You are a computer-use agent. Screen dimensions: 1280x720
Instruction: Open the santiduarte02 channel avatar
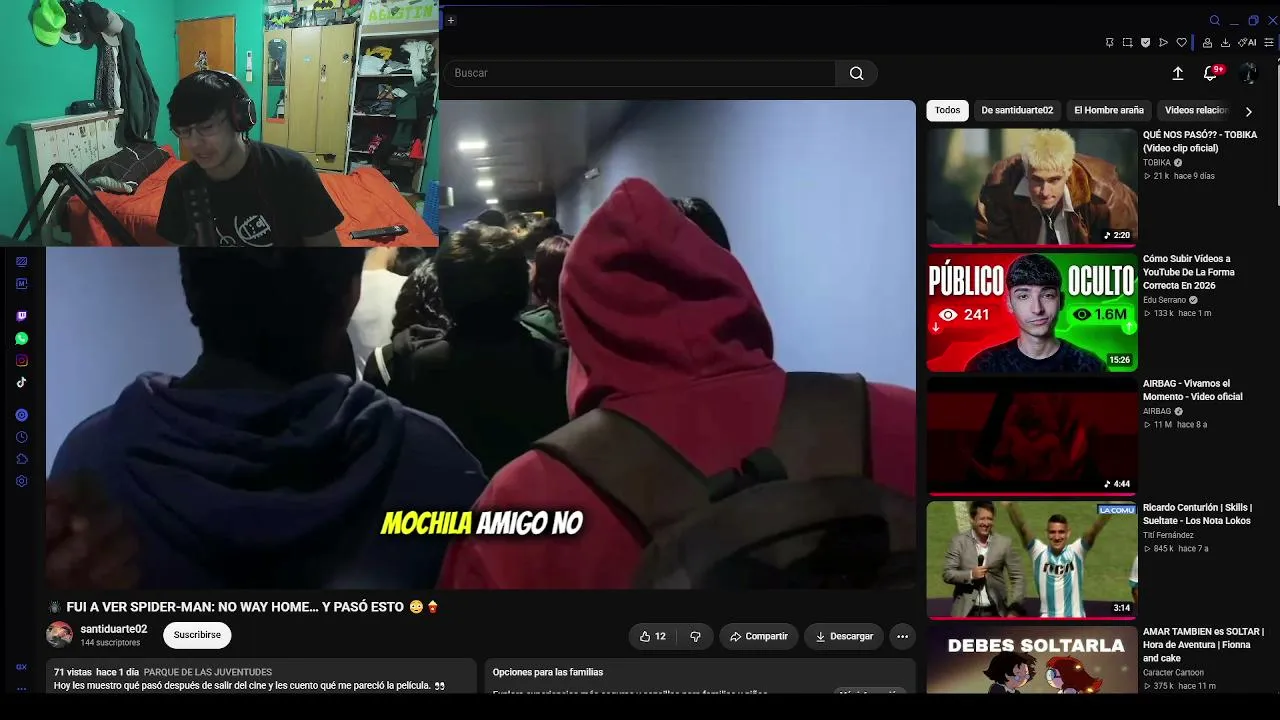pyautogui.click(x=60, y=634)
